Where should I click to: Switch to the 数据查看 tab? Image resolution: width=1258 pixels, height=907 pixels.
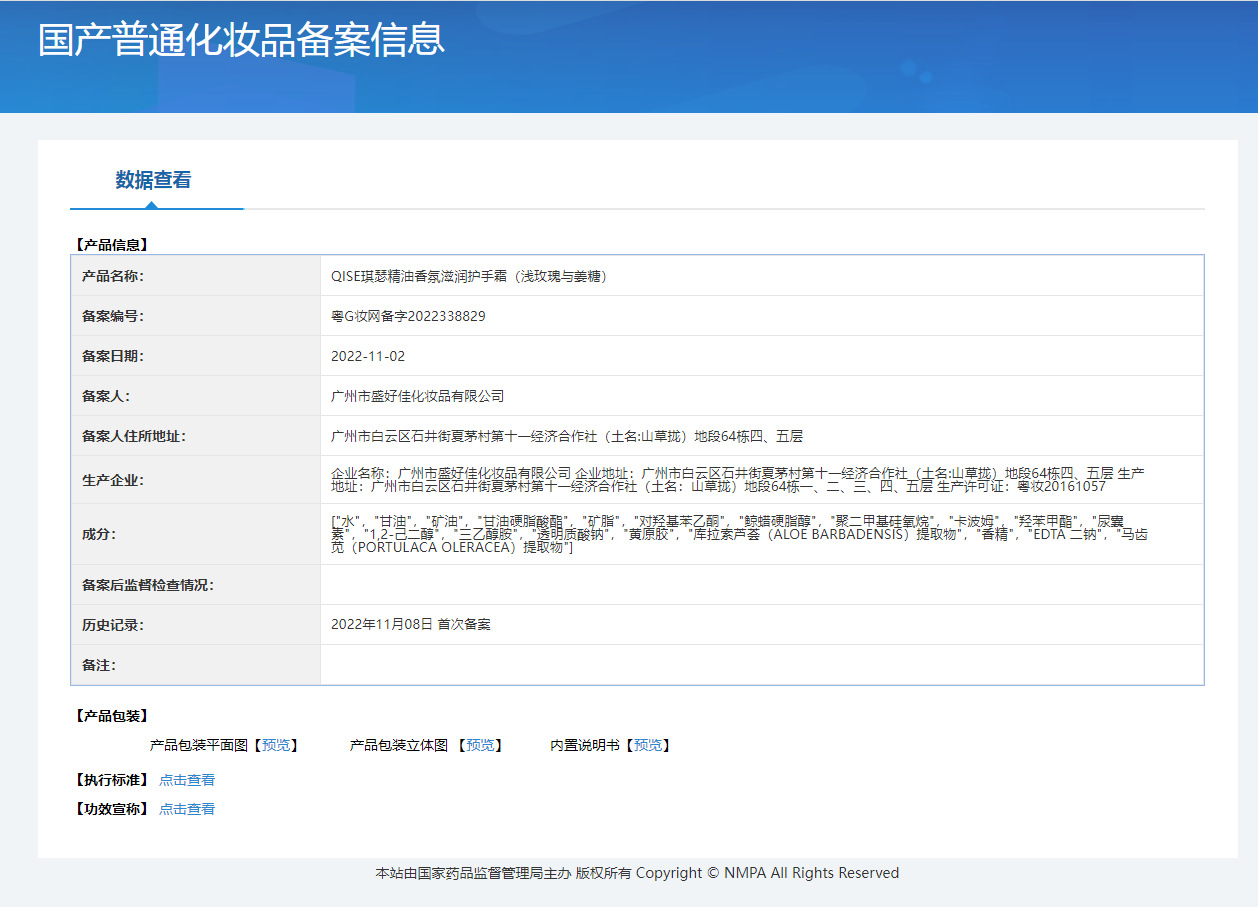(x=153, y=180)
